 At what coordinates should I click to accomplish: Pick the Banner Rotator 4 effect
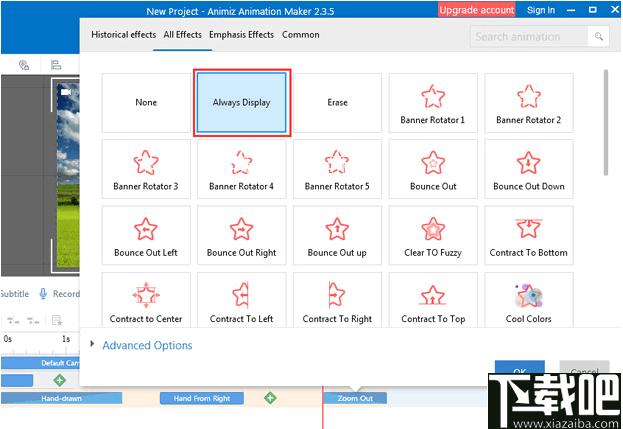[242, 169]
